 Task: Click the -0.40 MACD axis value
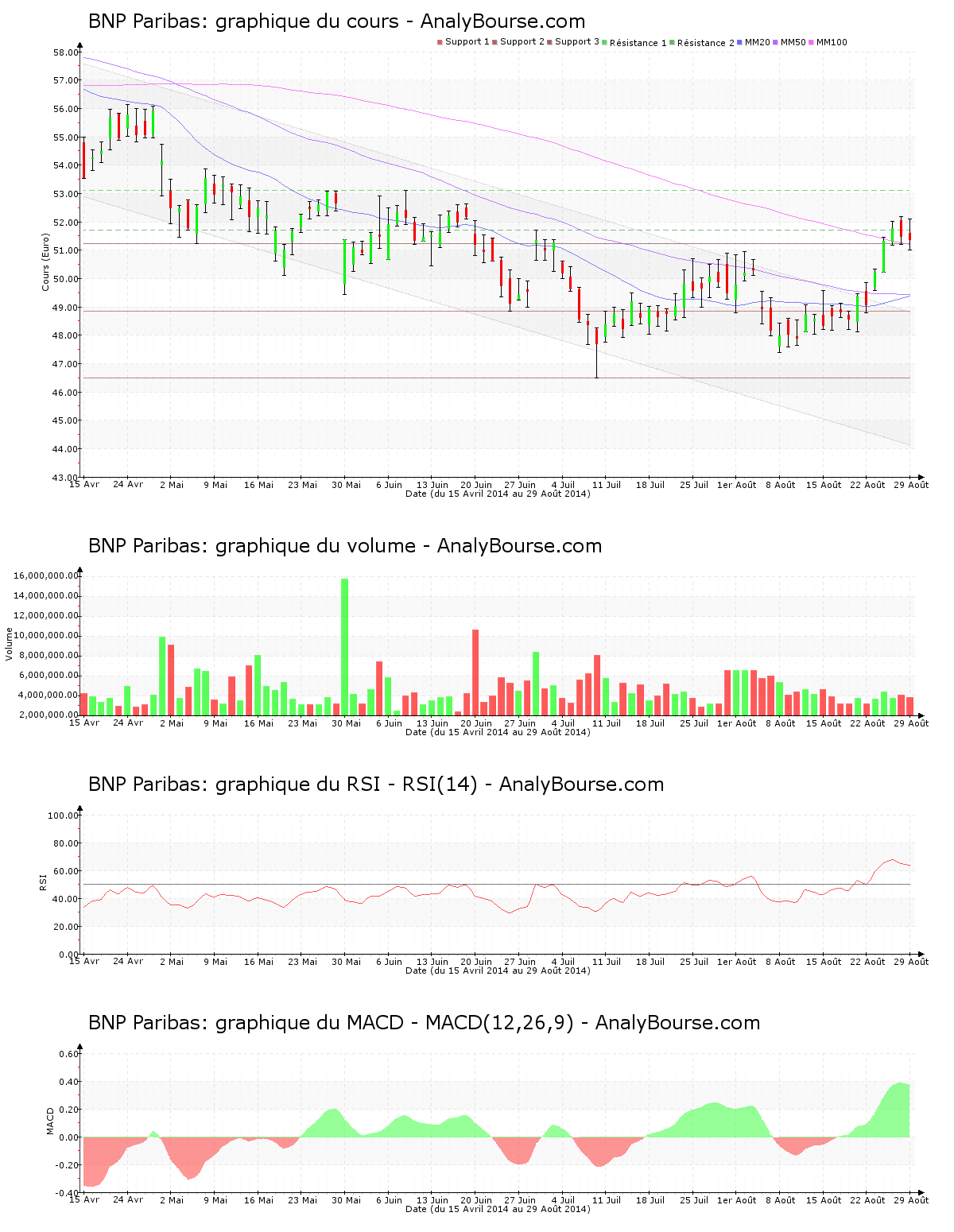(x=68, y=1193)
